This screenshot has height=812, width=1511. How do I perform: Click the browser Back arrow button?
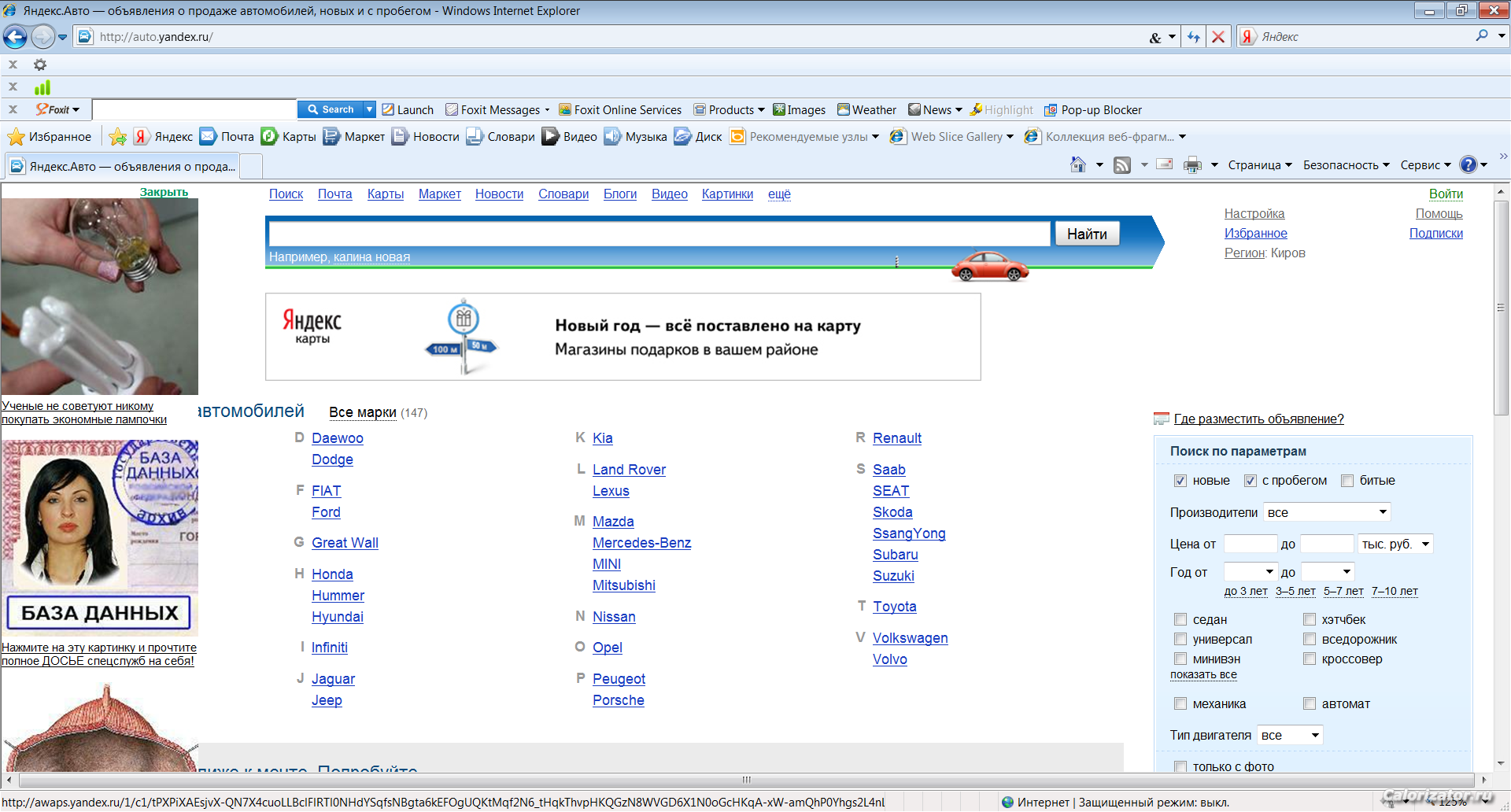[15, 36]
